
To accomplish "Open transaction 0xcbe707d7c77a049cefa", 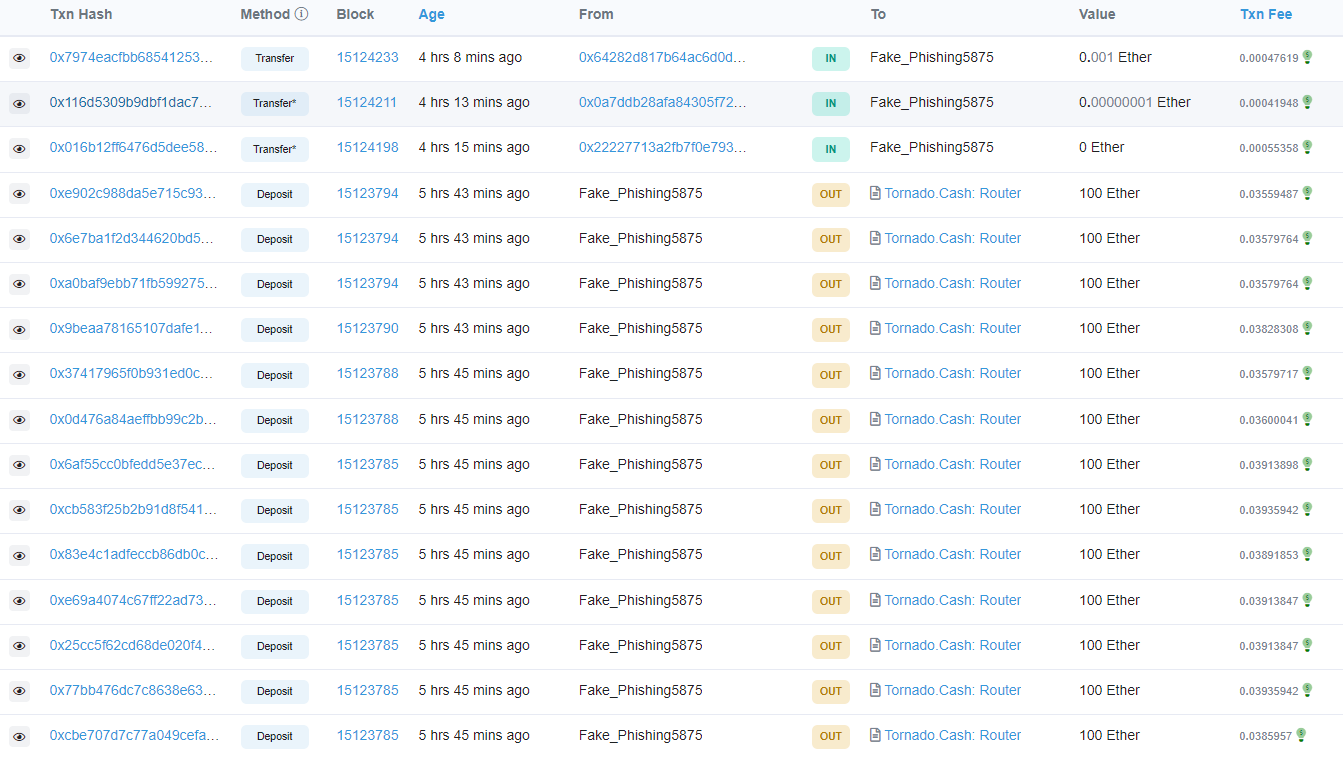I will pos(134,735).
